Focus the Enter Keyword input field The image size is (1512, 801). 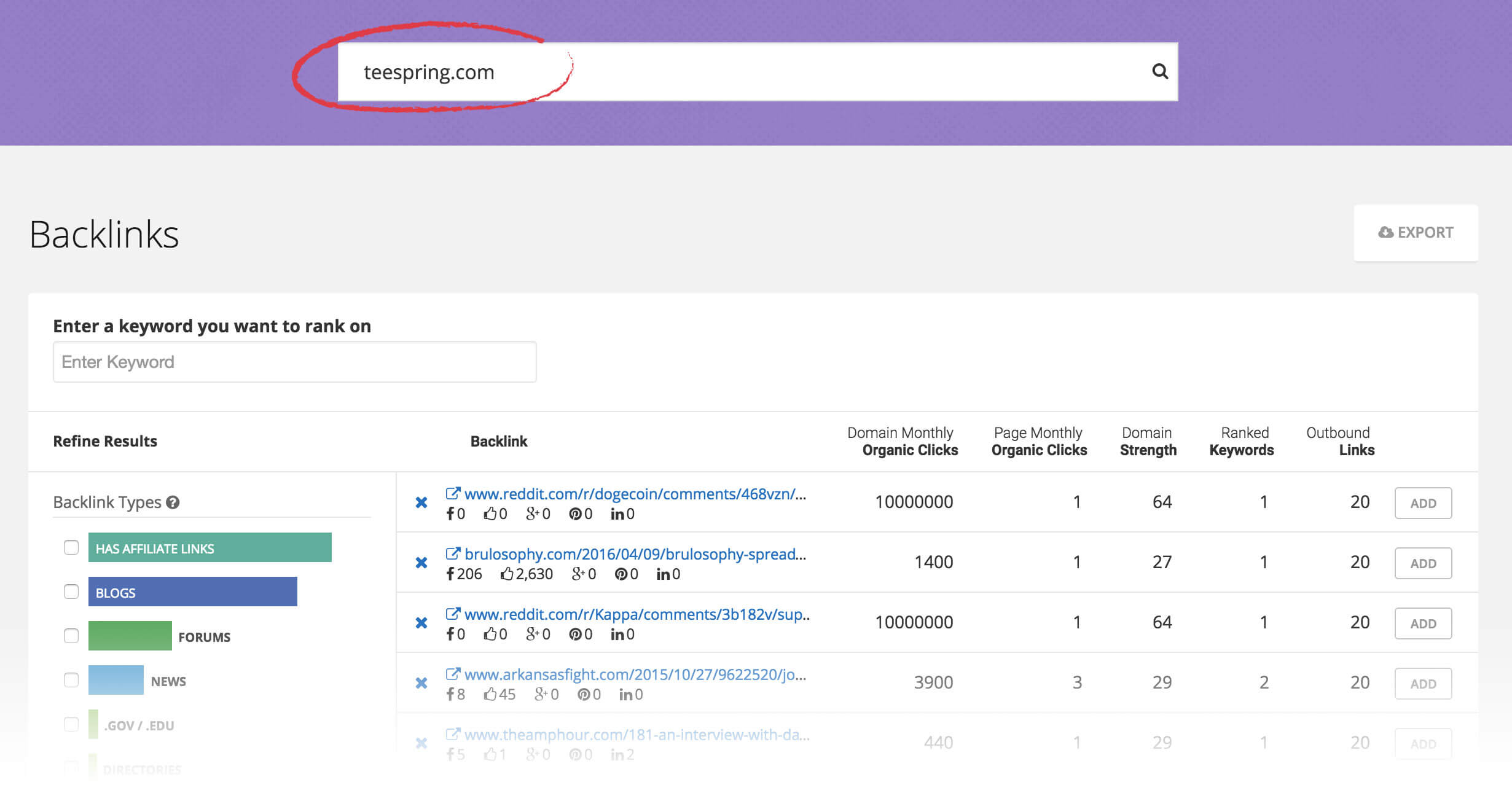click(294, 362)
